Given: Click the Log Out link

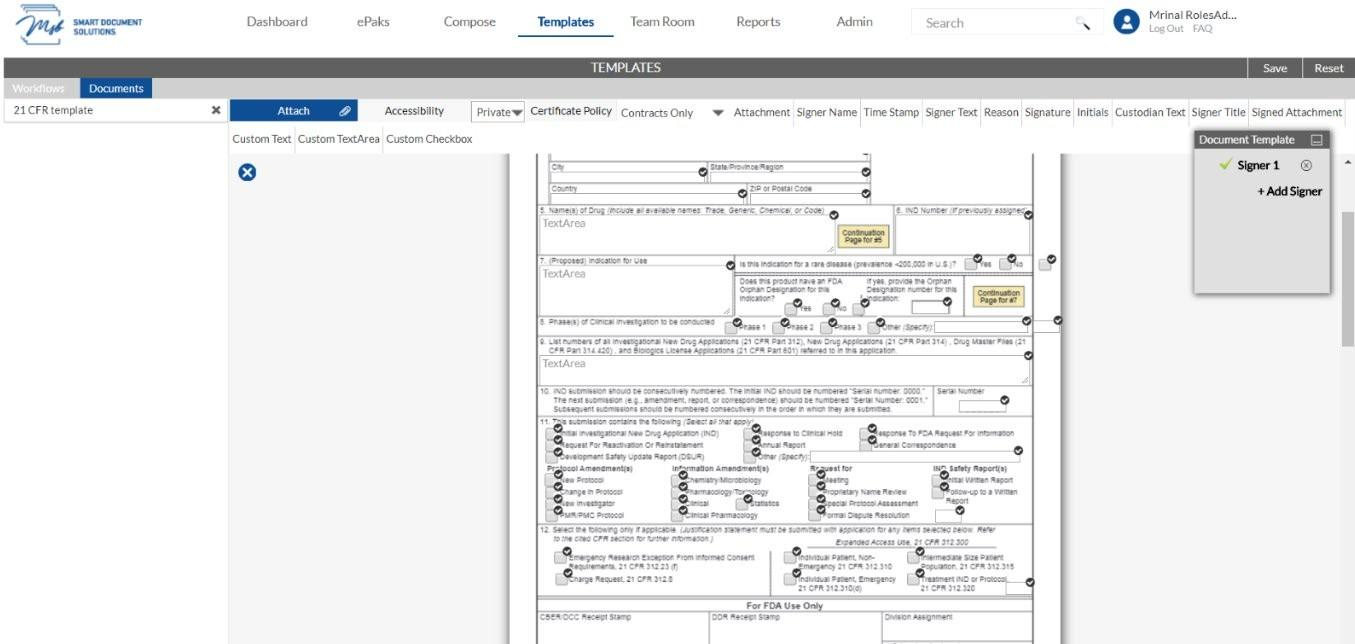Looking at the screenshot, I should coord(1166,29).
